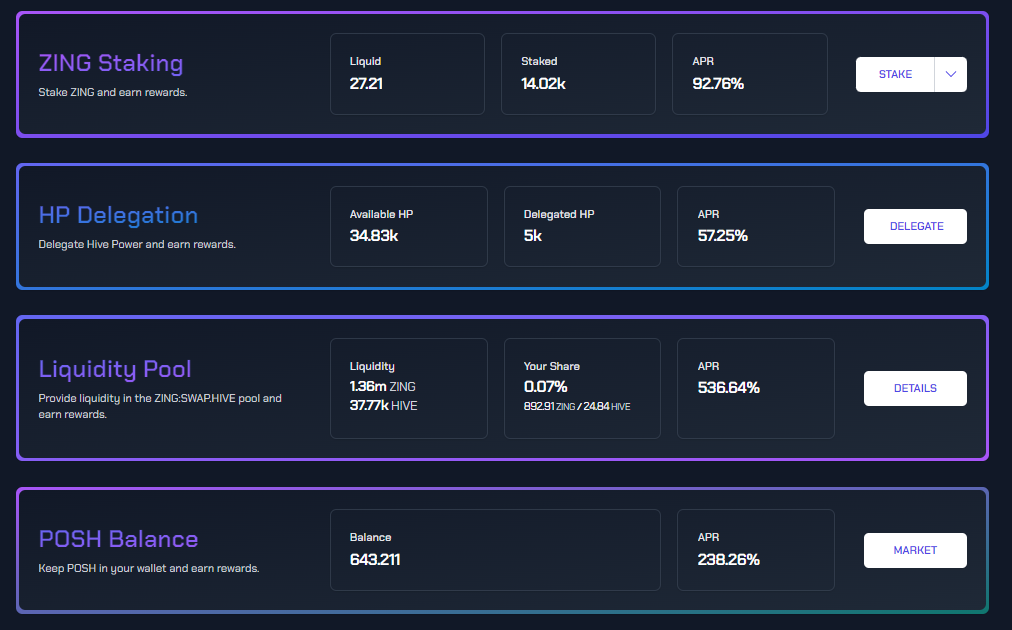Click the Staked value 14.02k
Viewport: 1012px width, 630px height.
[x=543, y=83]
